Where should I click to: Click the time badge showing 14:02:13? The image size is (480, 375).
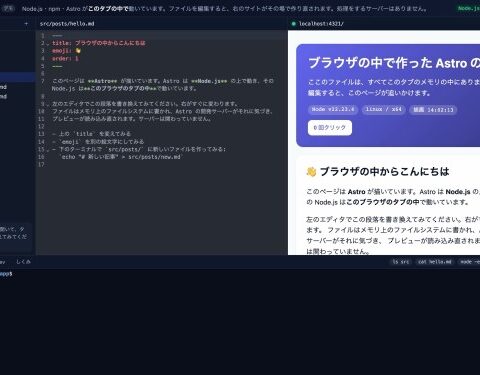tap(433, 110)
